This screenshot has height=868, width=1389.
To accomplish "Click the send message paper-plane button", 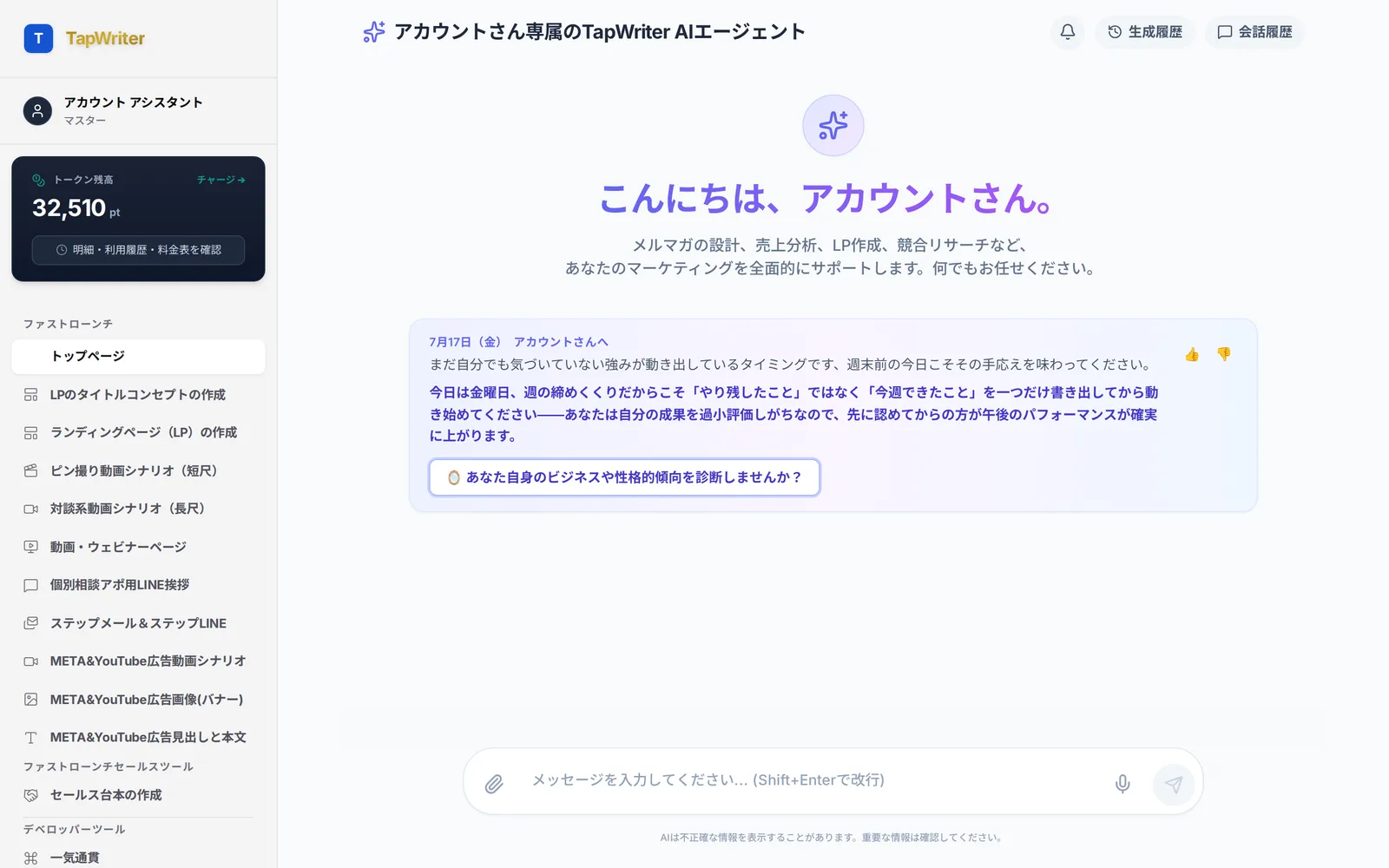I will pyautogui.click(x=1174, y=785).
